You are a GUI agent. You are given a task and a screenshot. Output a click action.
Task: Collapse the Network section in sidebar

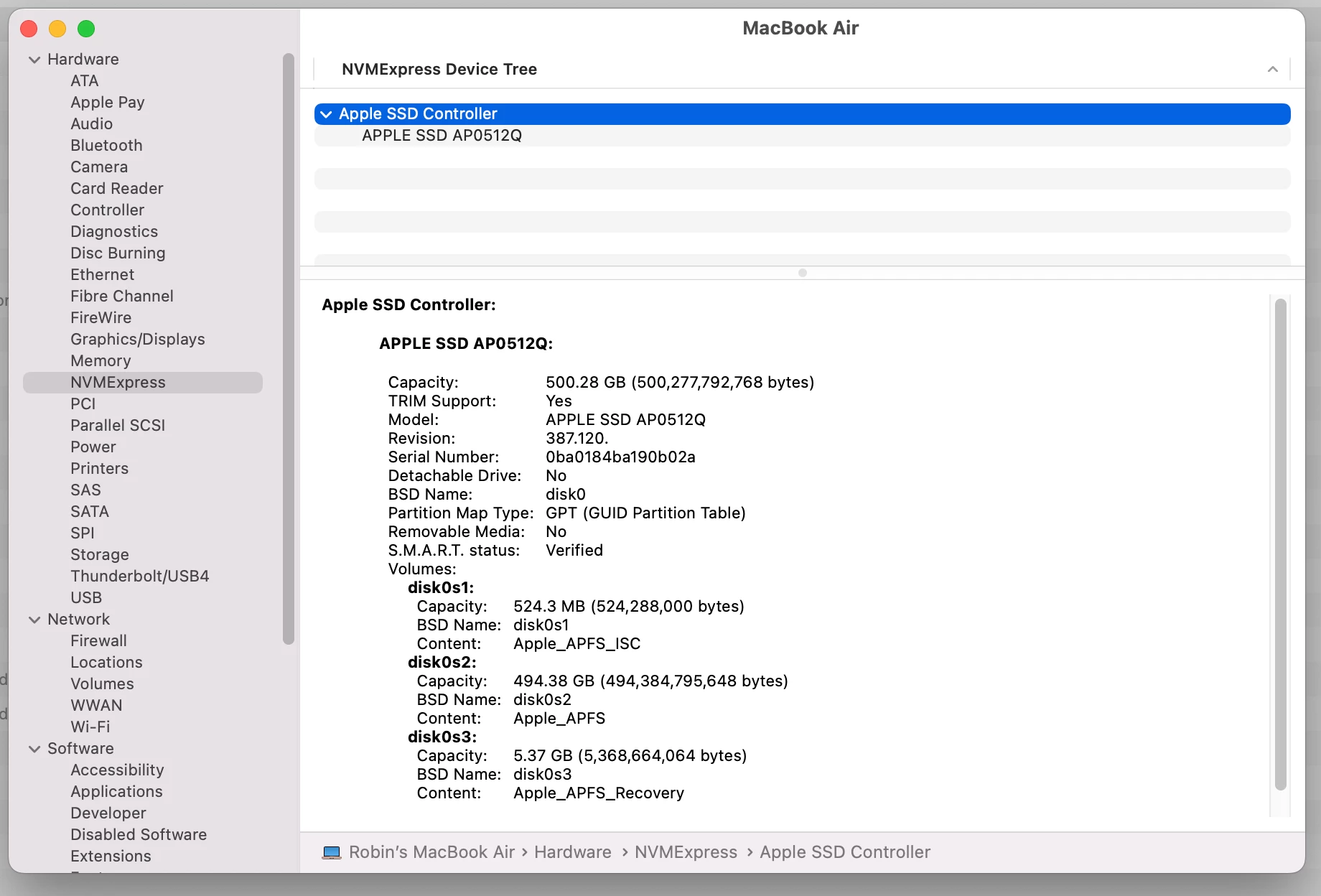coord(34,620)
